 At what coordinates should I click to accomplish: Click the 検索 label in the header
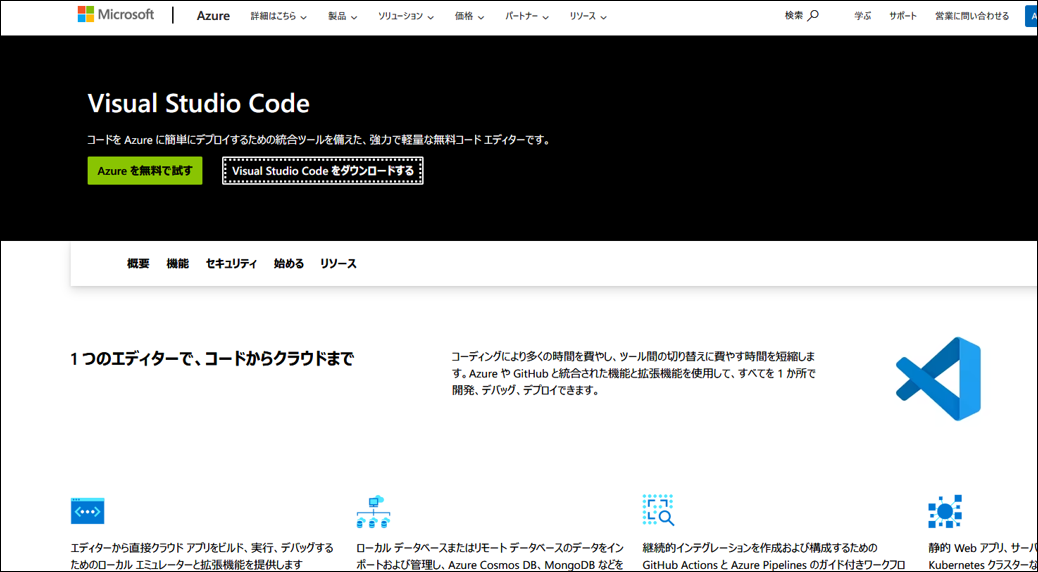(794, 16)
